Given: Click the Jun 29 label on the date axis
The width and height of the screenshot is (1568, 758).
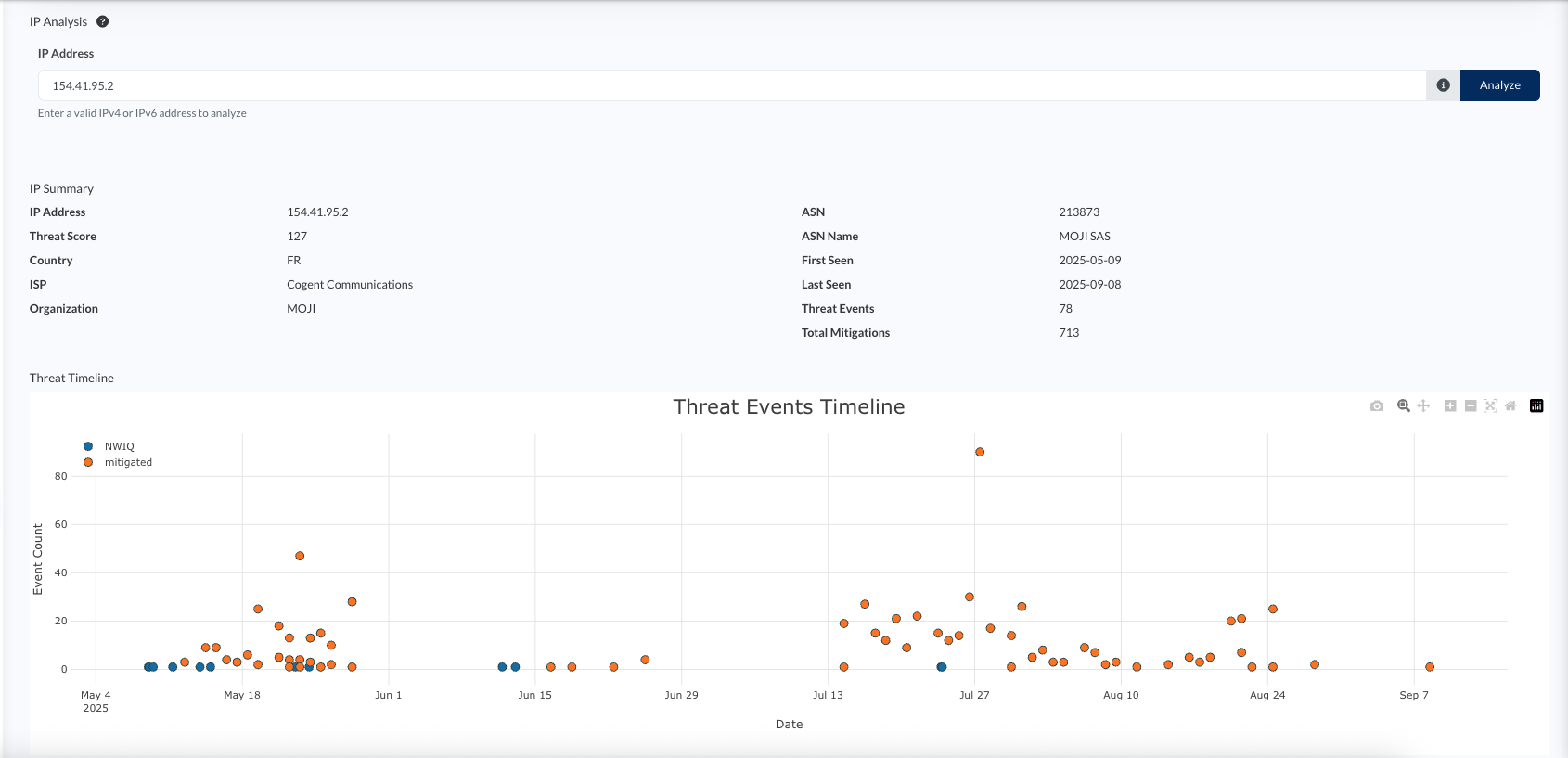Looking at the screenshot, I should click(681, 695).
